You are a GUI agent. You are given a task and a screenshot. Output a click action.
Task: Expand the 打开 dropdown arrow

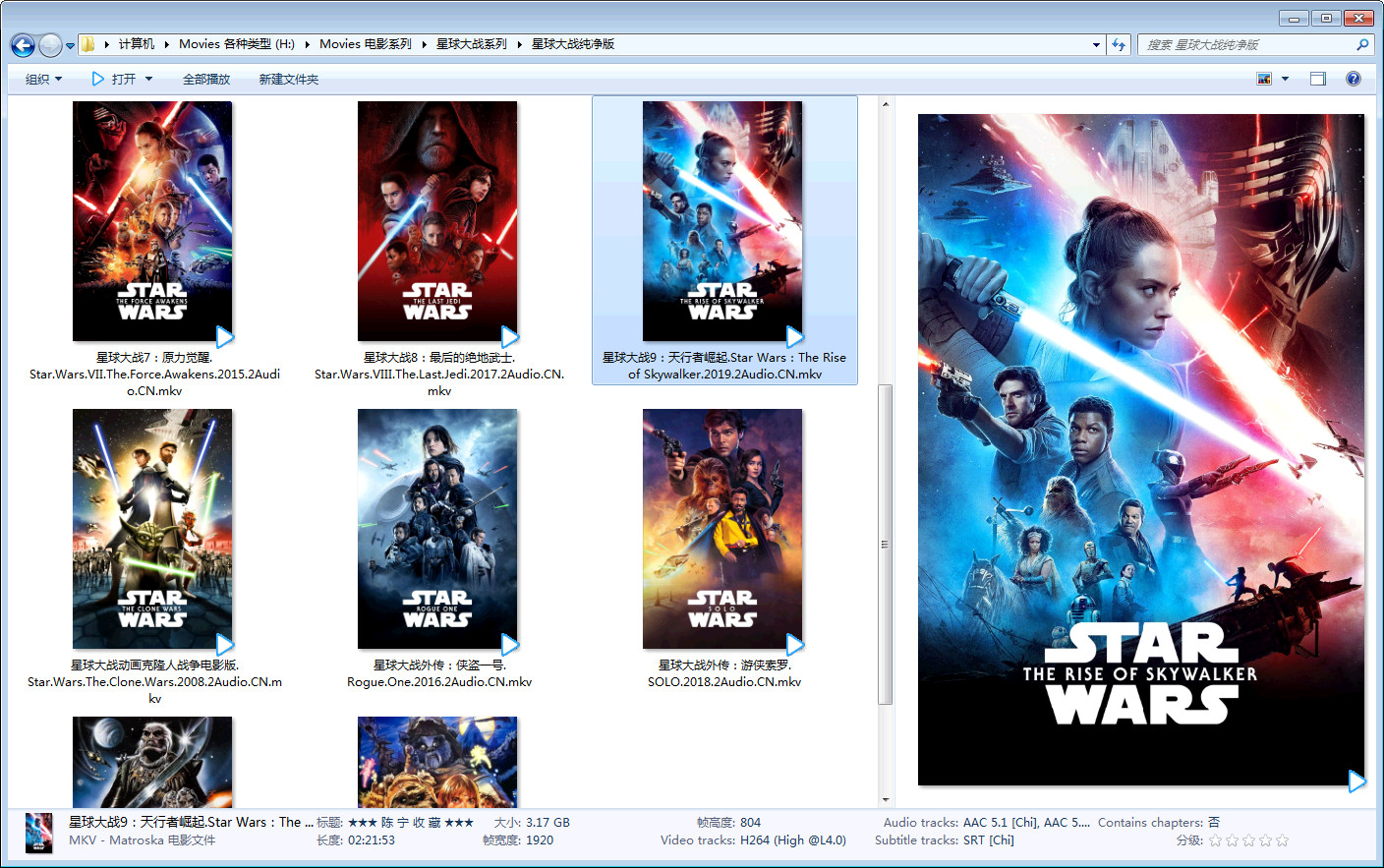149,79
